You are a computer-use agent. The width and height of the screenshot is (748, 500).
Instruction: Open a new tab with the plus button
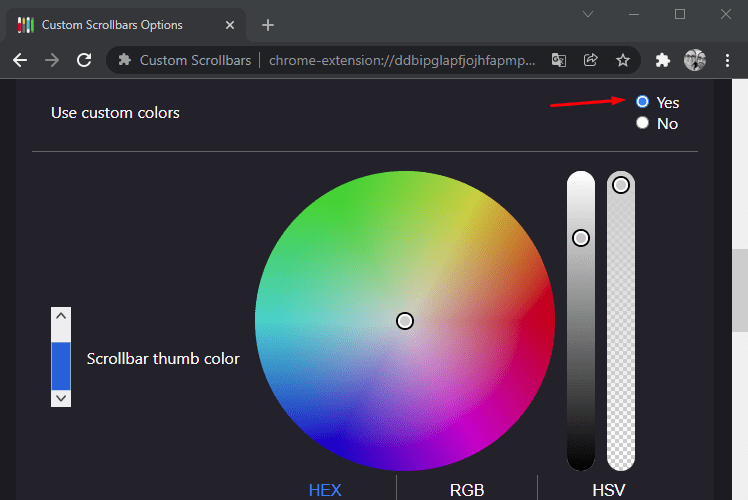tap(268, 25)
